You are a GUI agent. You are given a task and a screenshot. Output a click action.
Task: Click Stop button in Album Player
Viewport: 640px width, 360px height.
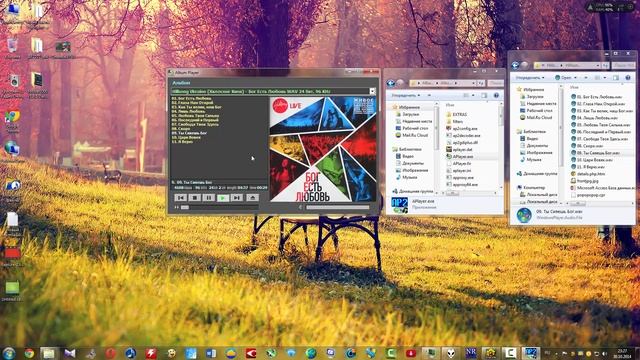[195, 198]
